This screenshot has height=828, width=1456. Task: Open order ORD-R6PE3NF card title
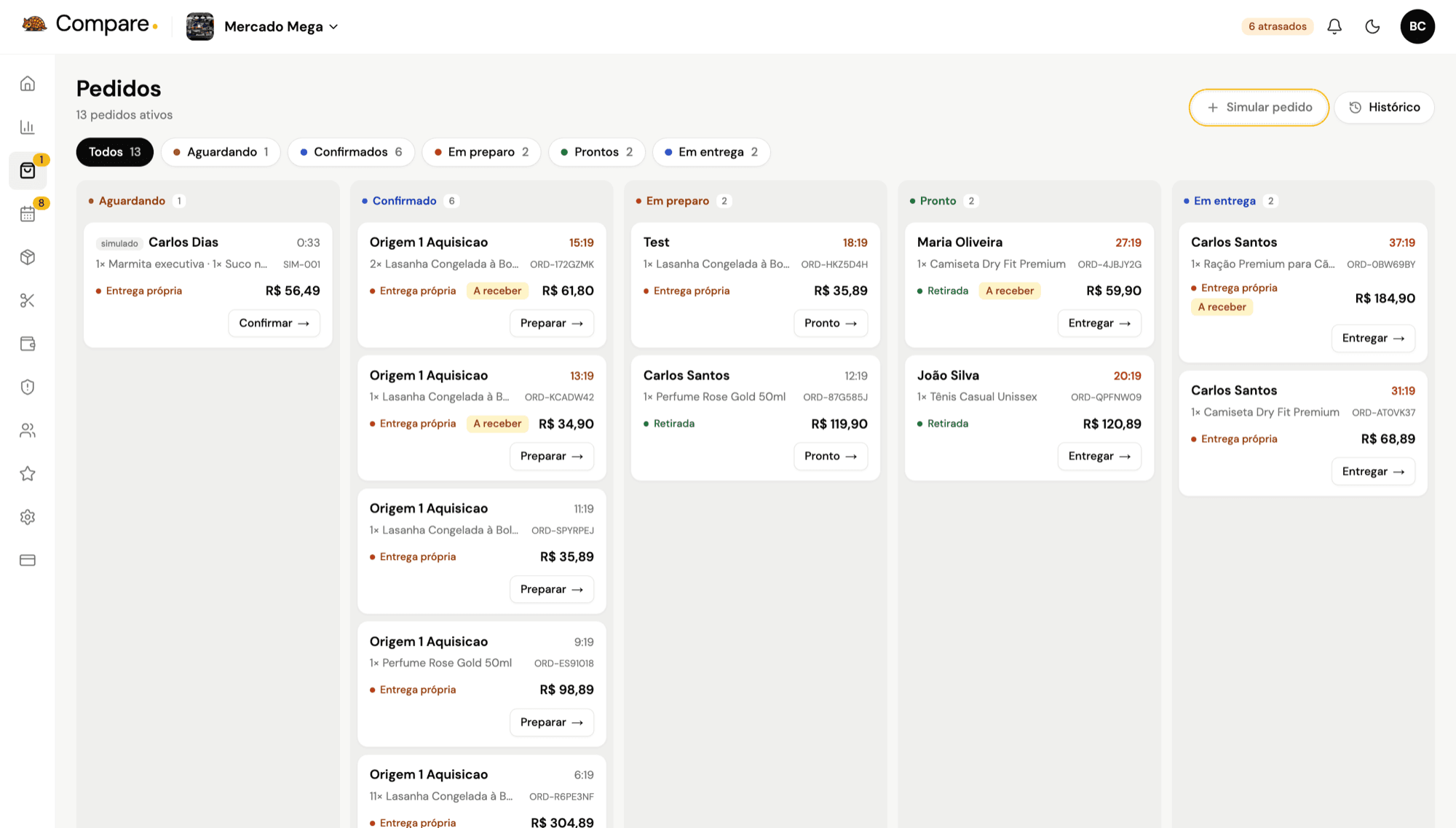coord(428,775)
